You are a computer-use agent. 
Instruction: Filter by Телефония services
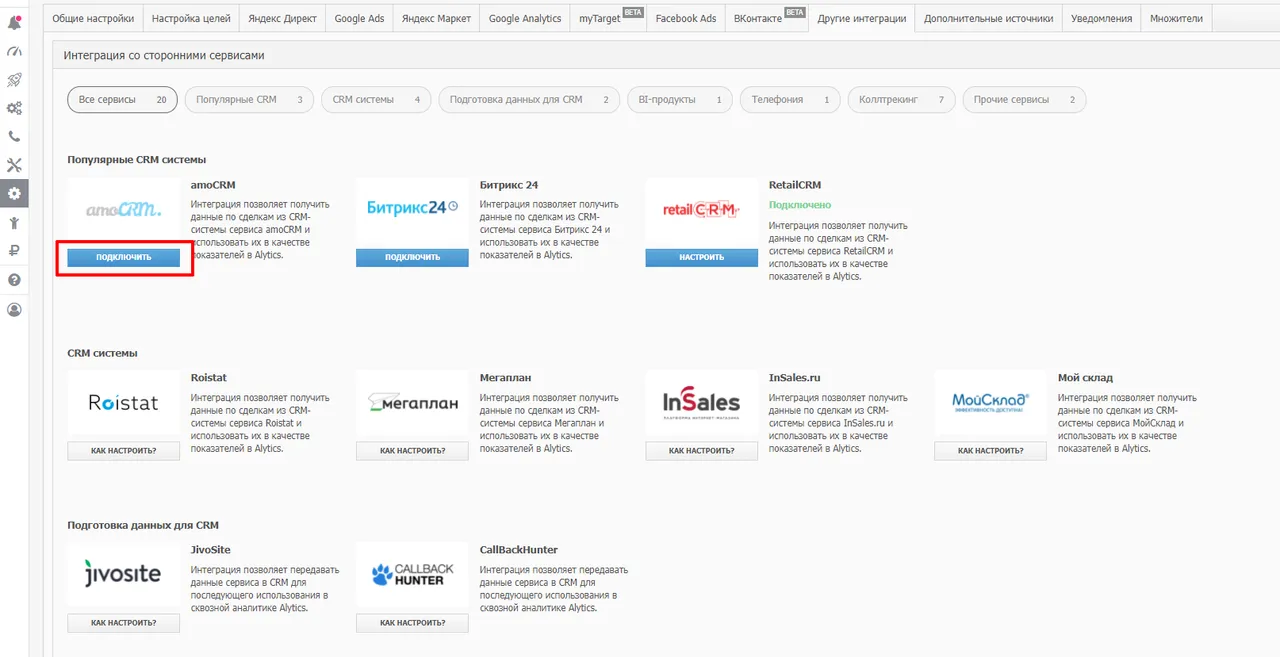pyautogui.click(x=790, y=100)
